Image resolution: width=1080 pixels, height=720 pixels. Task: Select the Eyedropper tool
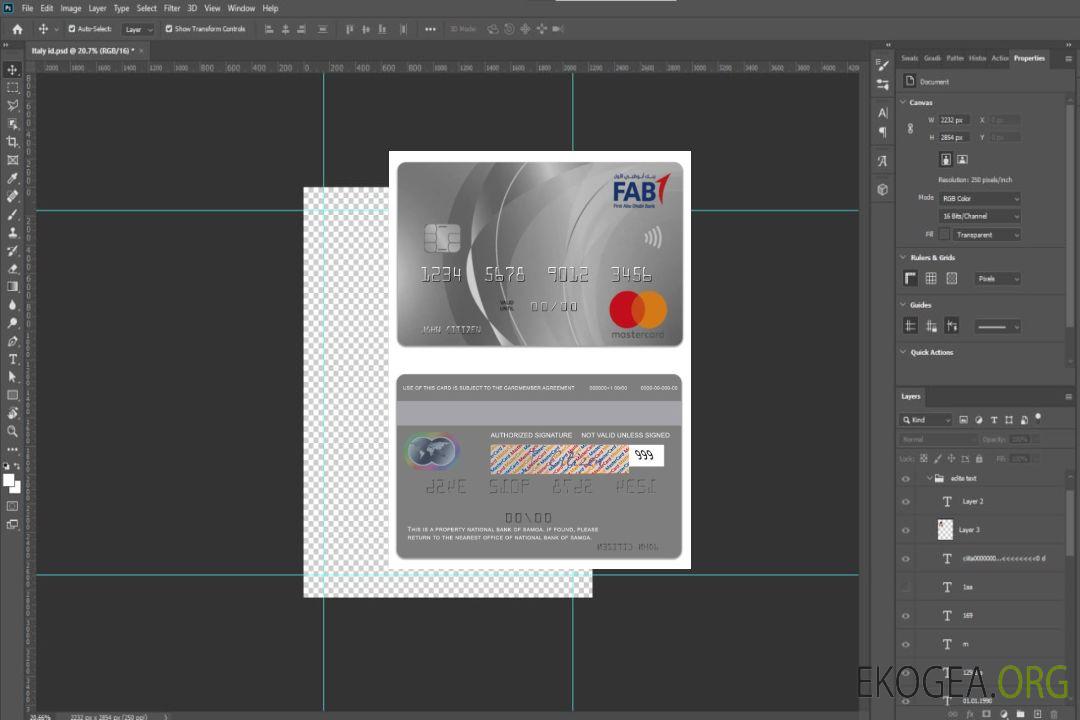click(12, 178)
